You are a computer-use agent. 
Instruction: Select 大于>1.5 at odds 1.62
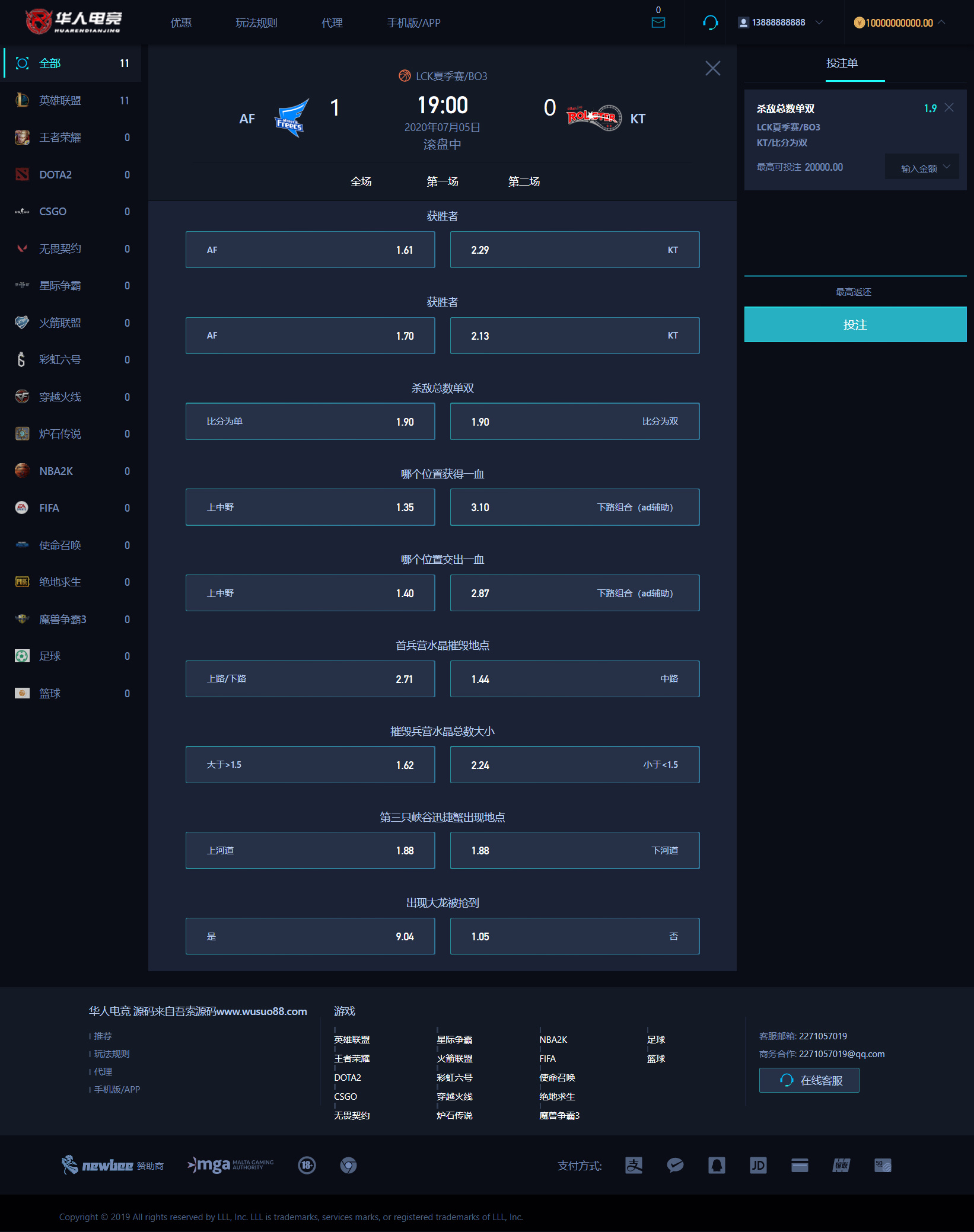[x=310, y=765]
